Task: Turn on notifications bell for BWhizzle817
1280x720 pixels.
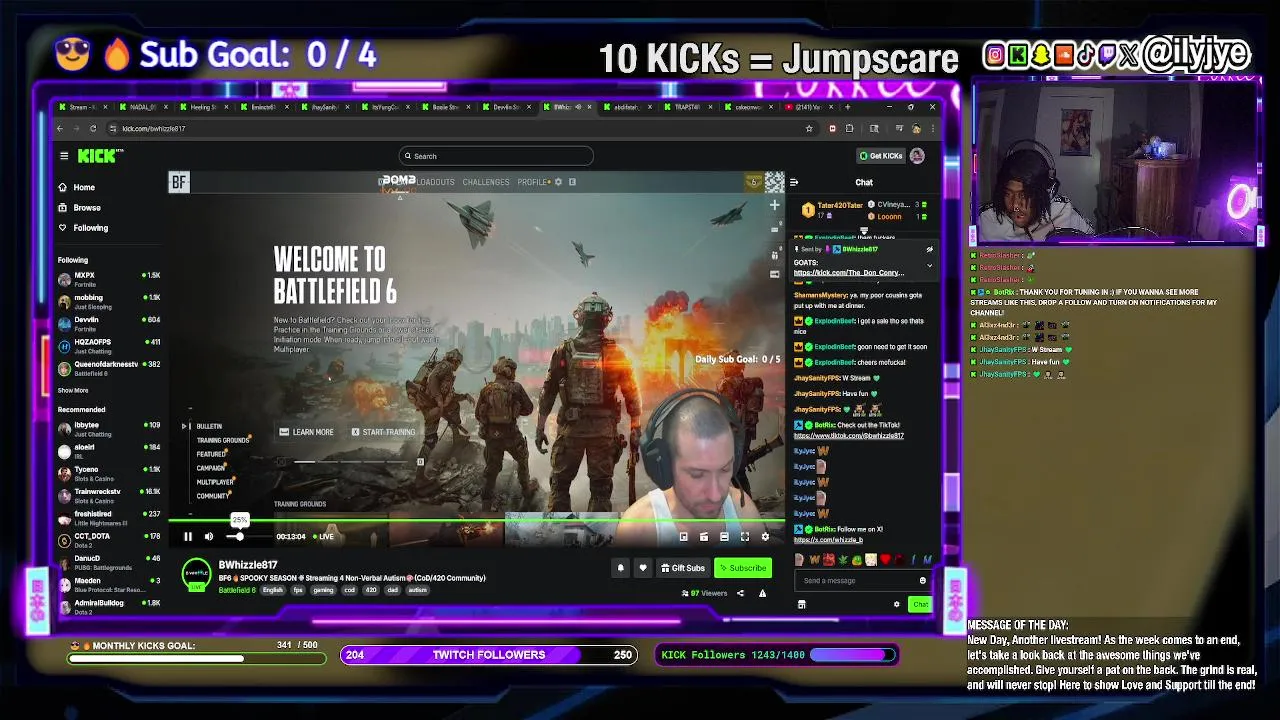Action: (x=620, y=568)
